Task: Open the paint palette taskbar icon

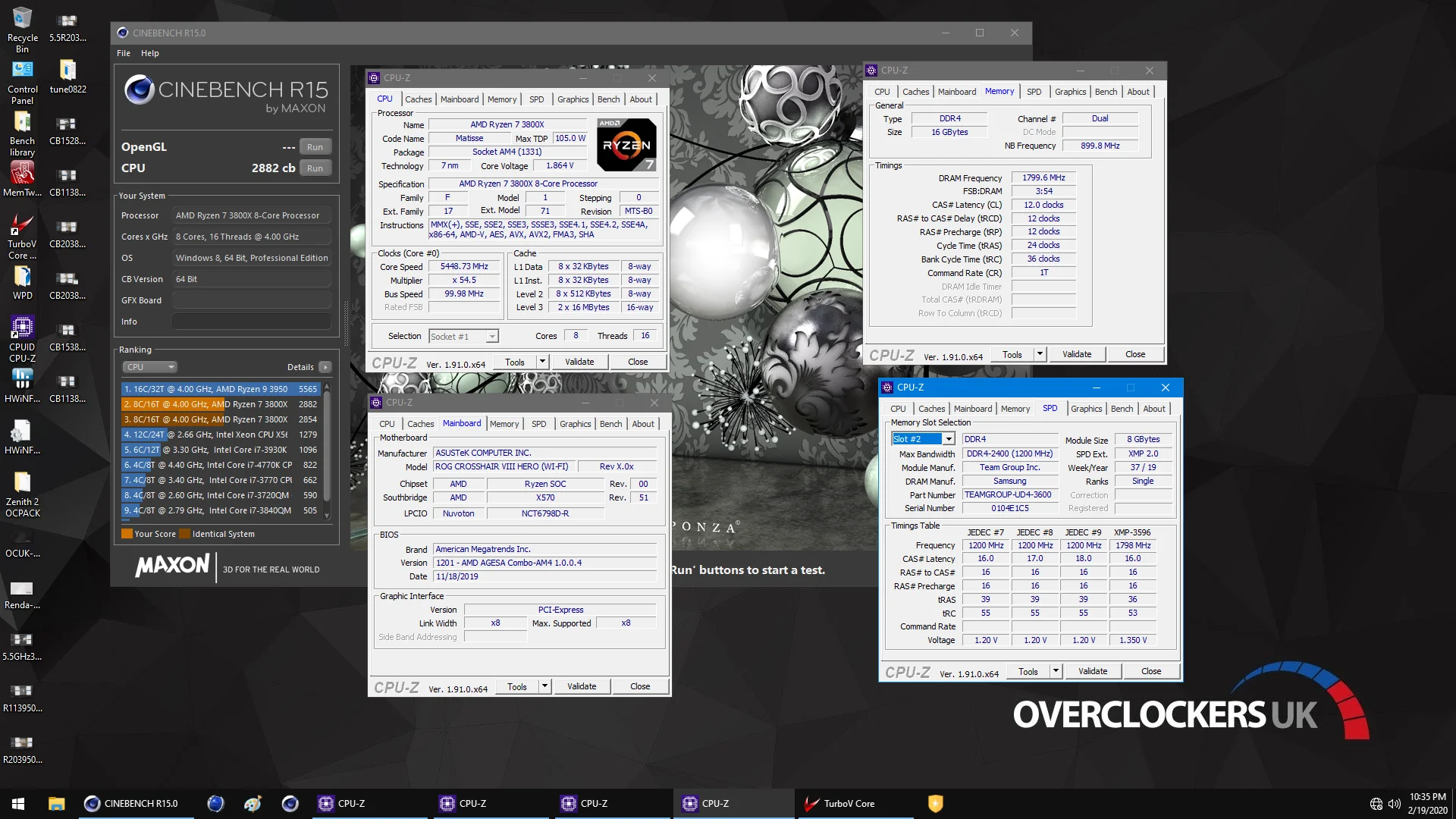Action: 253,804
